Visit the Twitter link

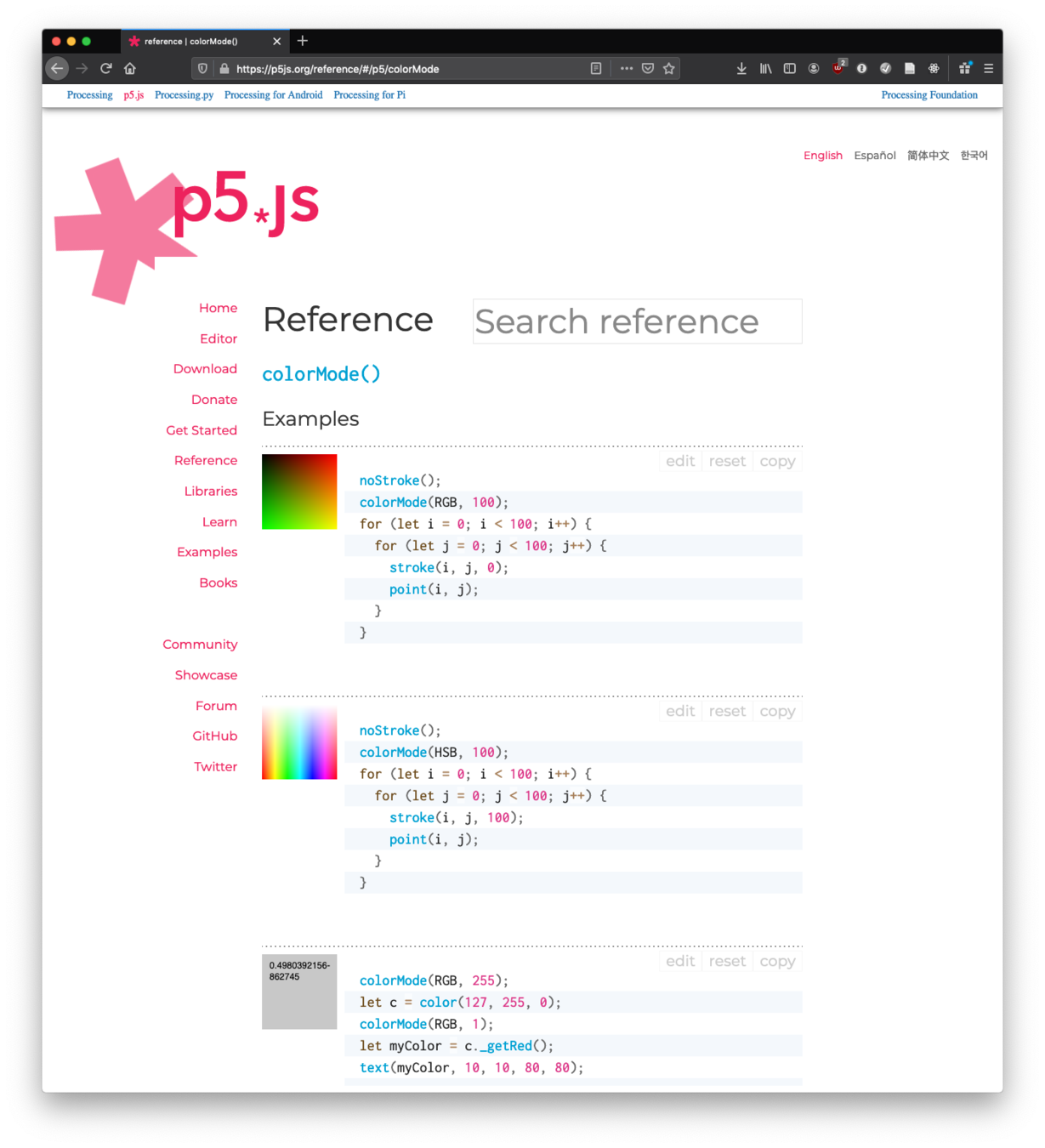click(216, 767)
